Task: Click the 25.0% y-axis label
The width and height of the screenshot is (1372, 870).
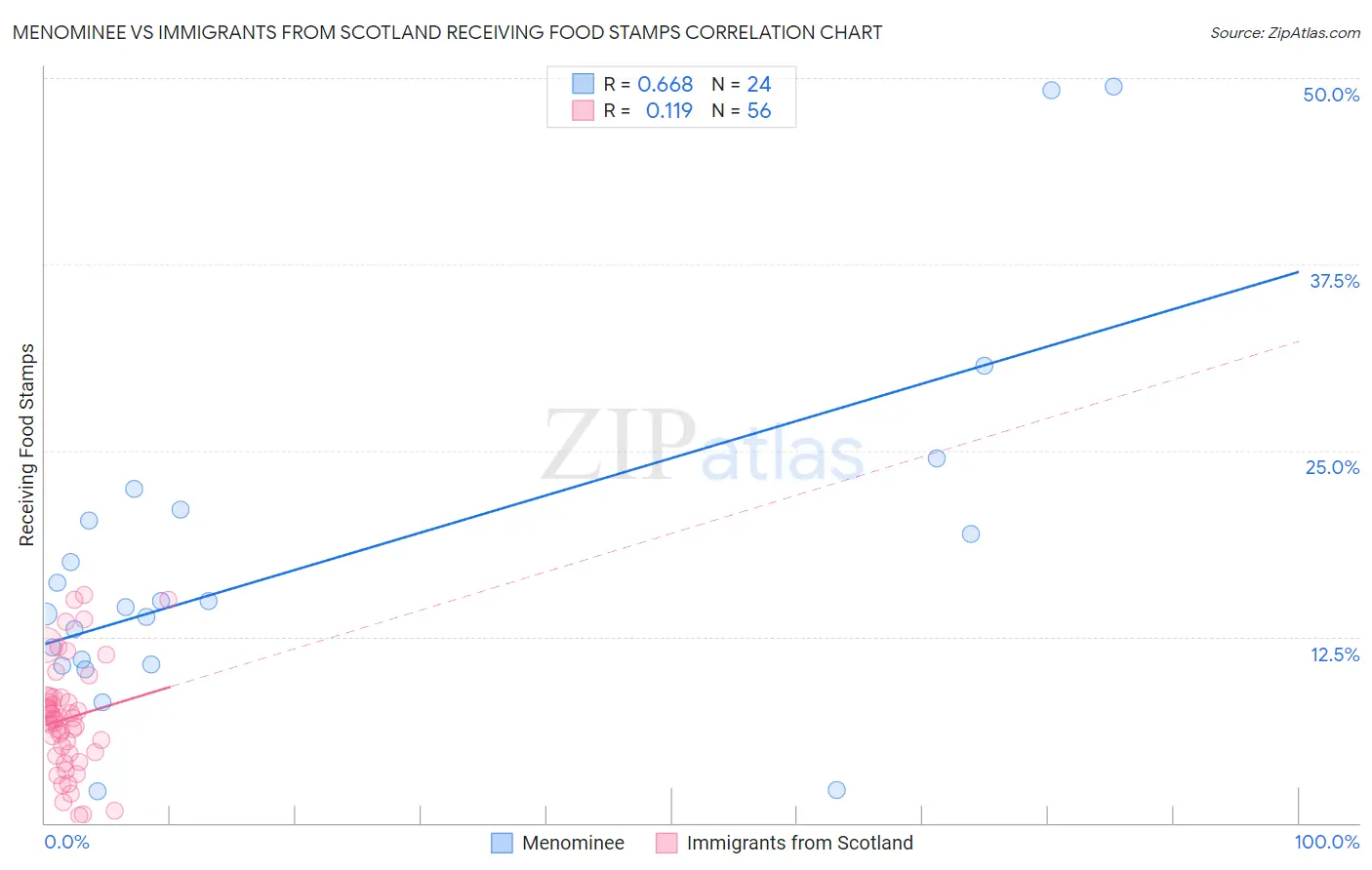Action: coord(1332,467)
